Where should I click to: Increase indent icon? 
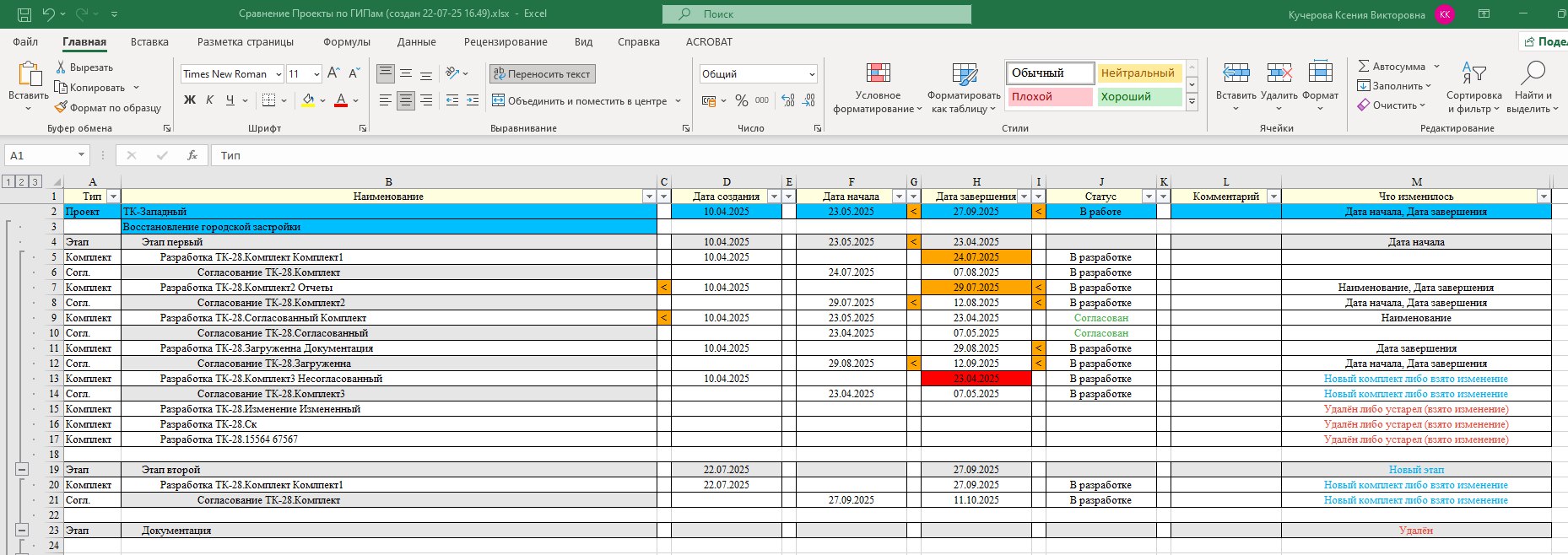(x=473, y=100)
